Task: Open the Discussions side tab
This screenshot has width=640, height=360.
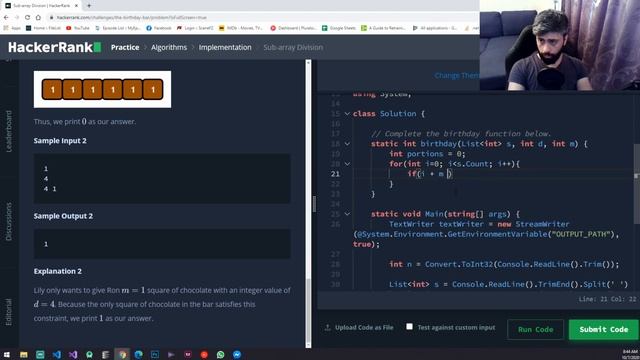Action: [9, 221]
